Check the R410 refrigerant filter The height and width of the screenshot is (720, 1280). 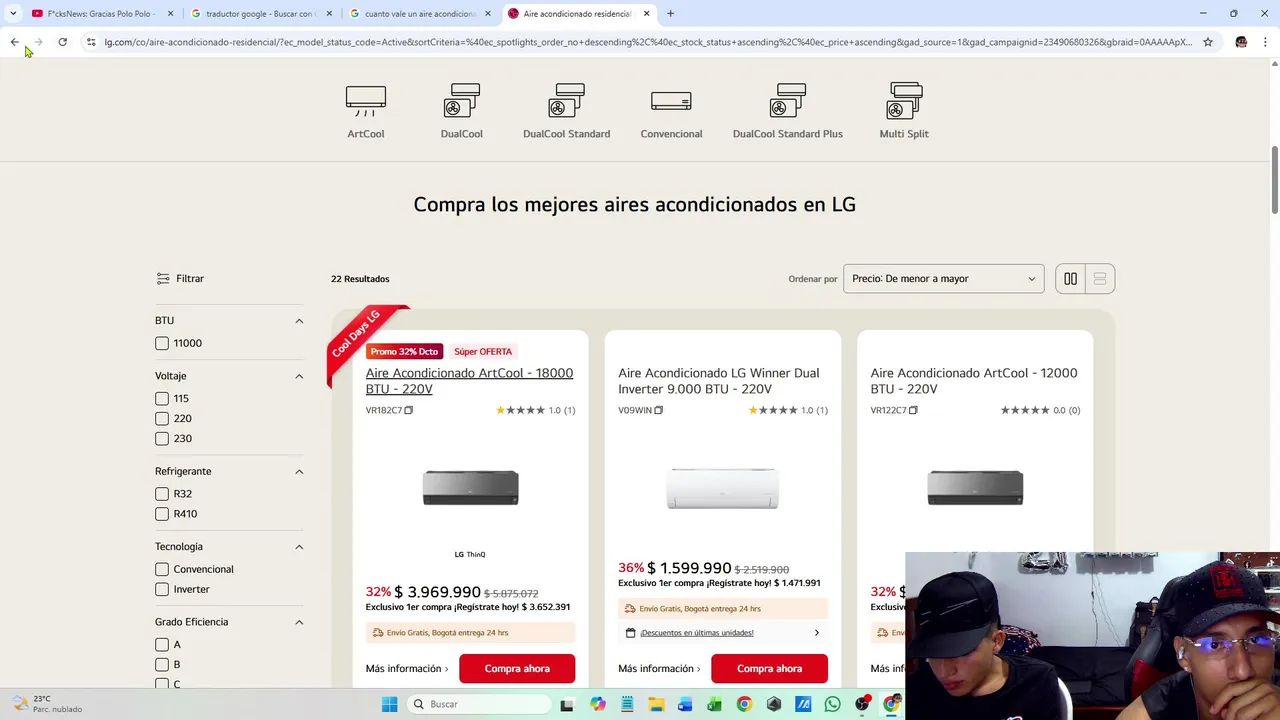pyautogui.click(x=162, y=514)
